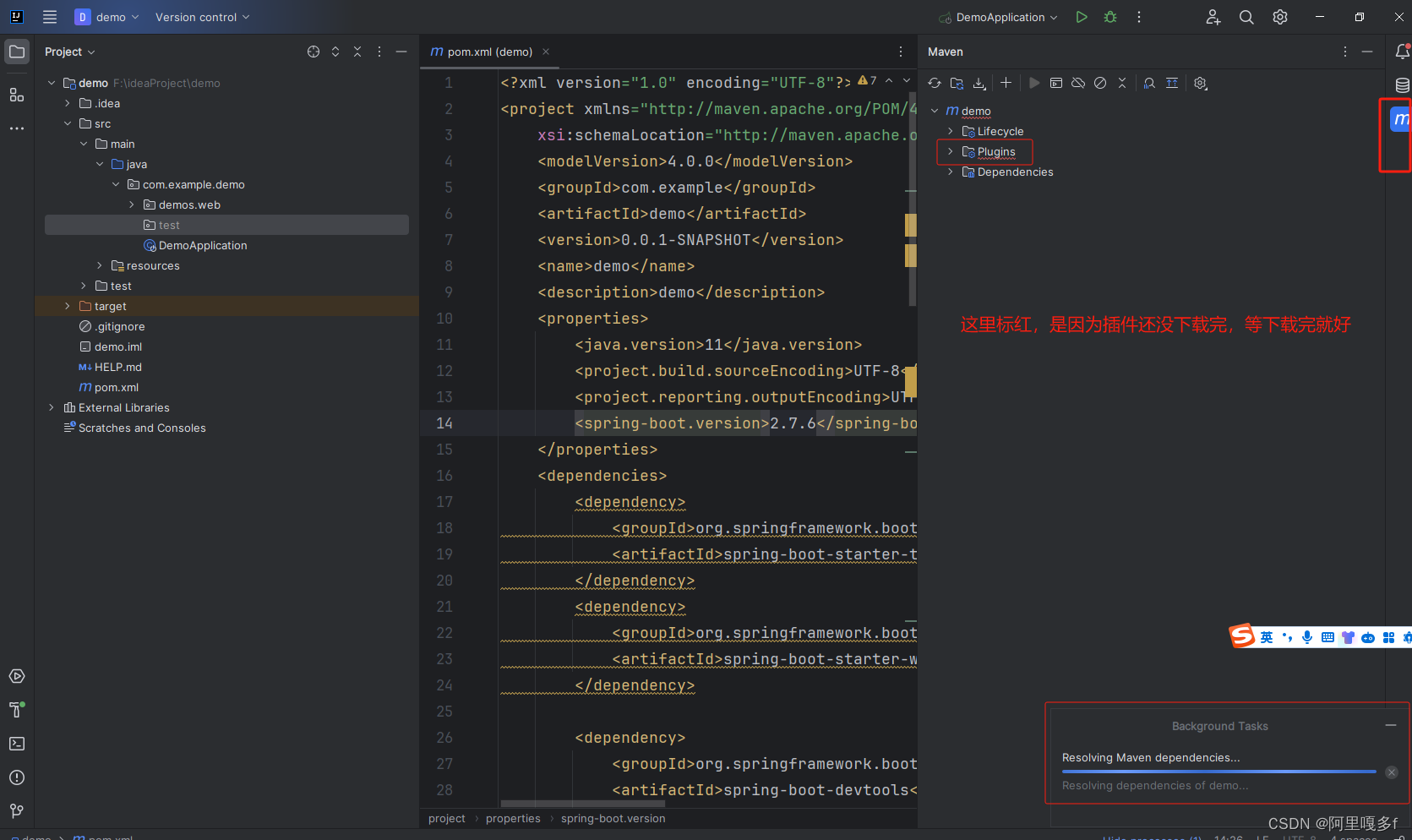Open the Services tool window
Image resolution: width=1412 pixels, height=840 pixels.
(x=17, y=676)
